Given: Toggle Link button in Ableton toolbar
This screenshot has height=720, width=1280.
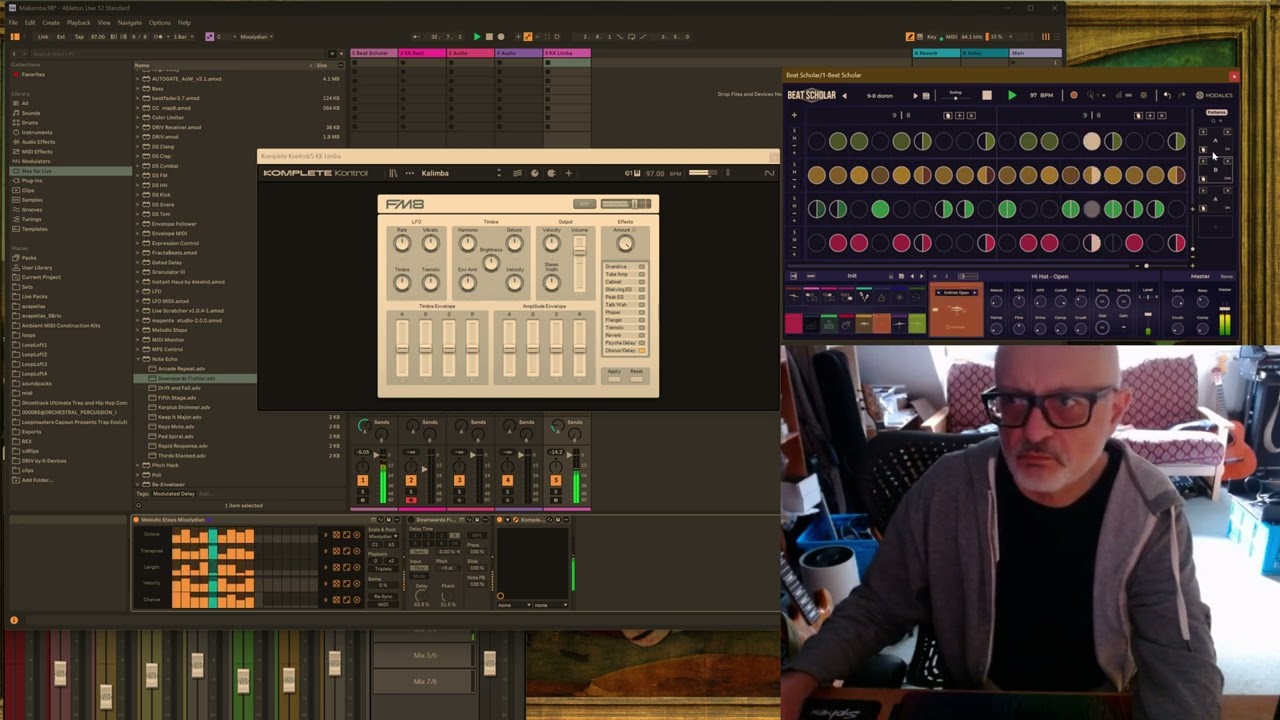Looking at the screenshot, I should [x=43, y=37].
